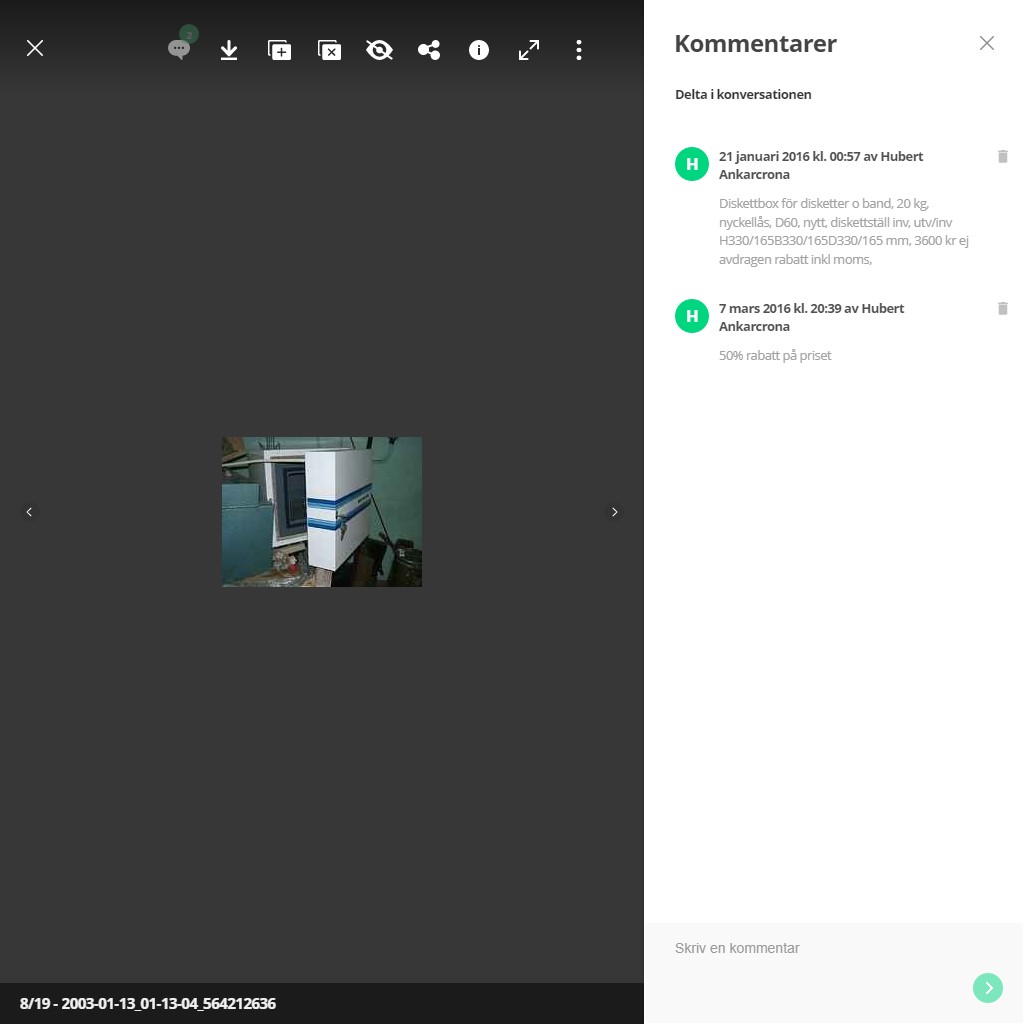Delete the 7 mars 2016 comment

click(x=1003, y=308)
